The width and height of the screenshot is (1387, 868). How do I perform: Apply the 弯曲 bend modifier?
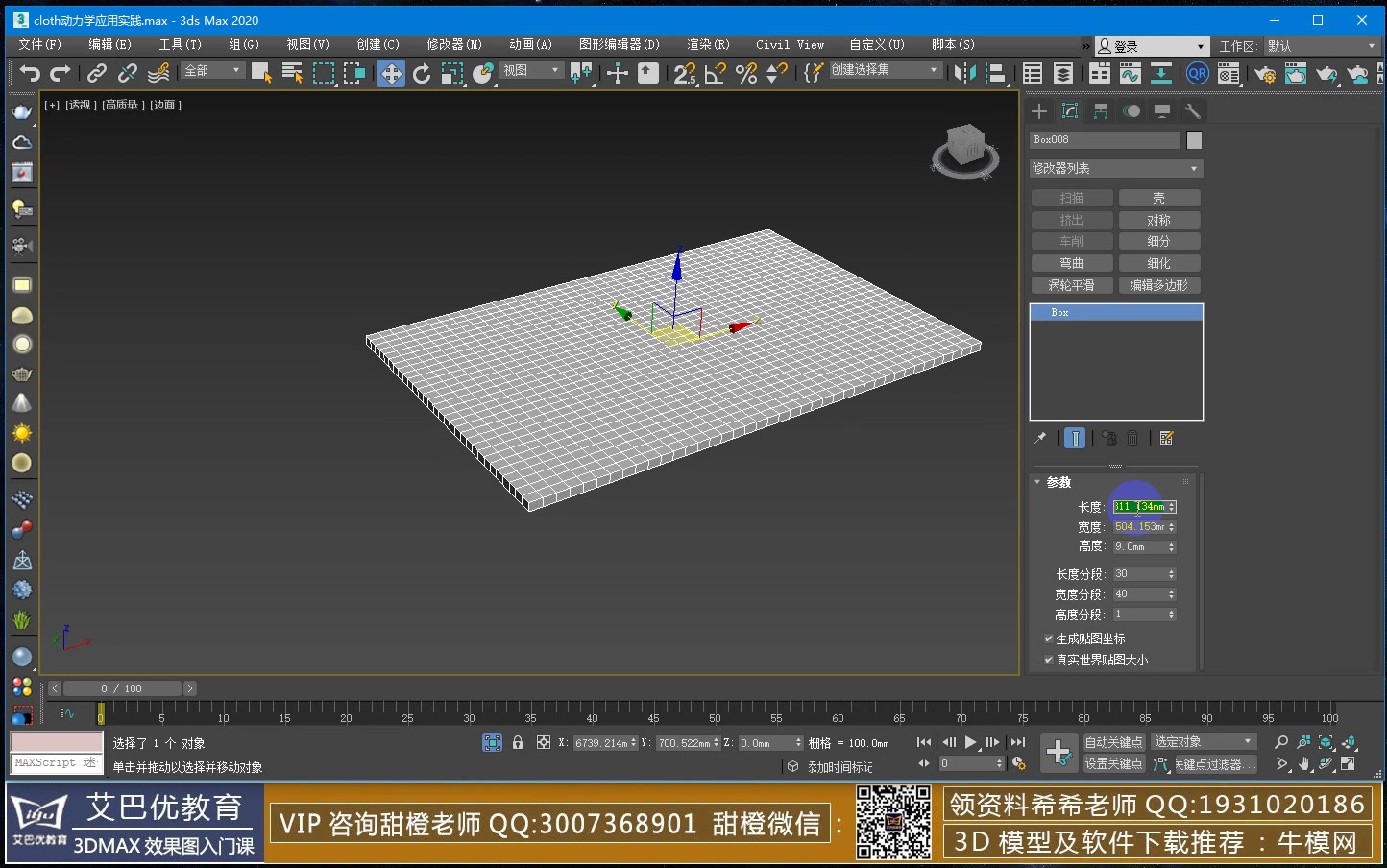(1071, 262)
